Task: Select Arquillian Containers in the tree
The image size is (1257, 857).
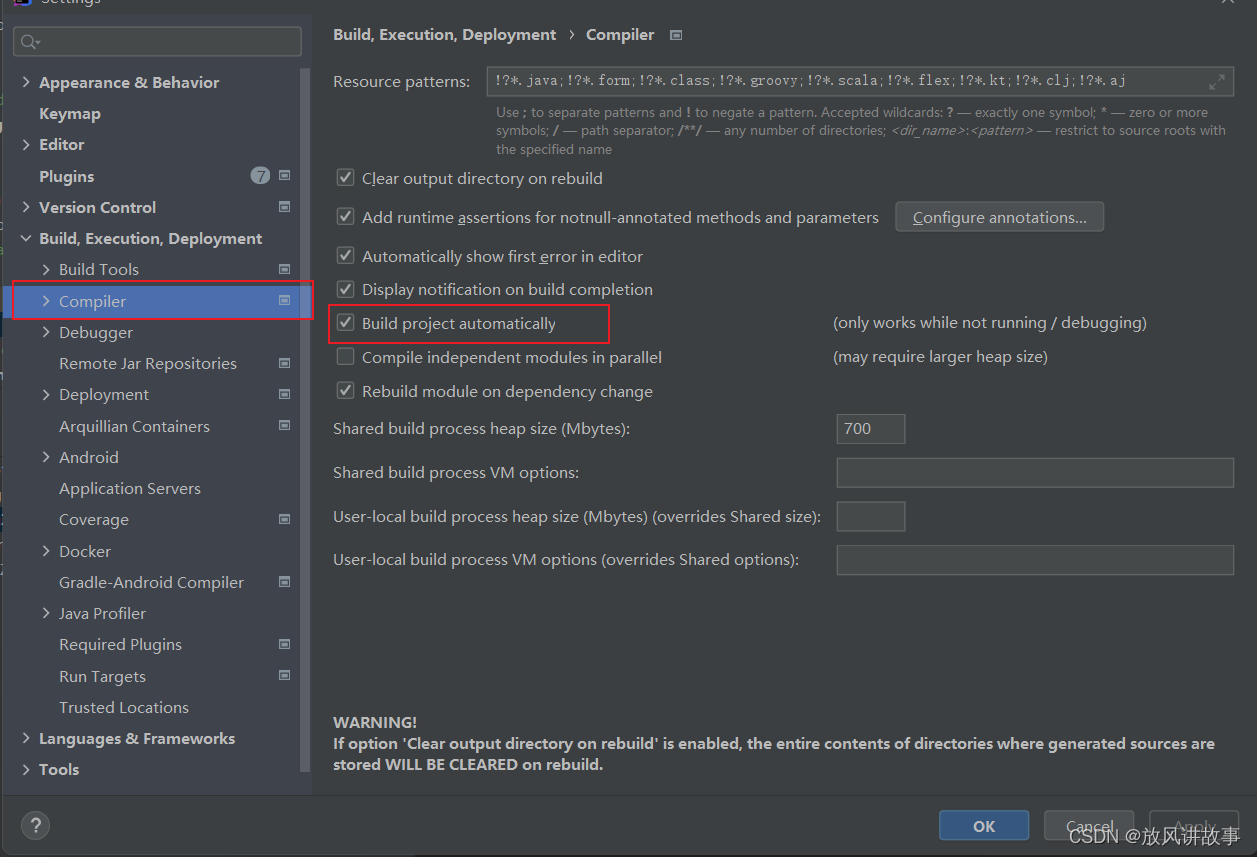Action: [134, 426]
